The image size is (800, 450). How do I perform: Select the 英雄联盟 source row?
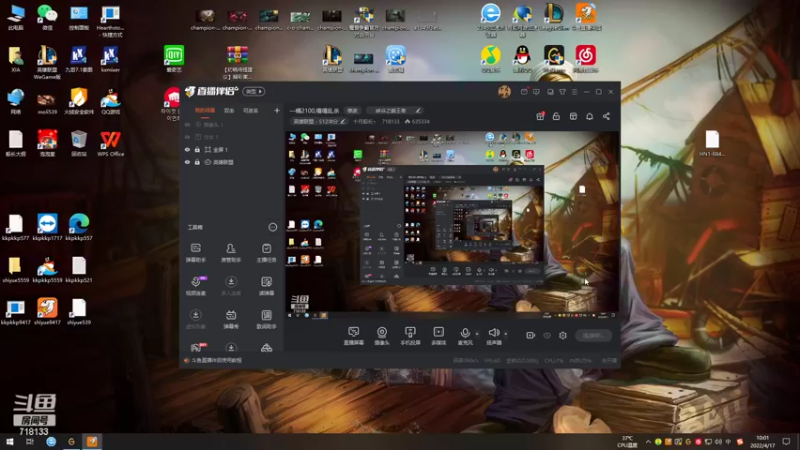pyautogui.click(x=232, y=162)
